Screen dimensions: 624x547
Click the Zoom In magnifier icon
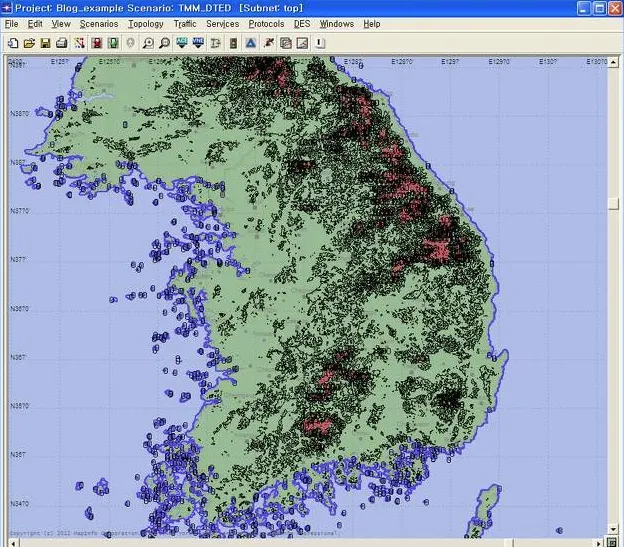tap(148, 43)
